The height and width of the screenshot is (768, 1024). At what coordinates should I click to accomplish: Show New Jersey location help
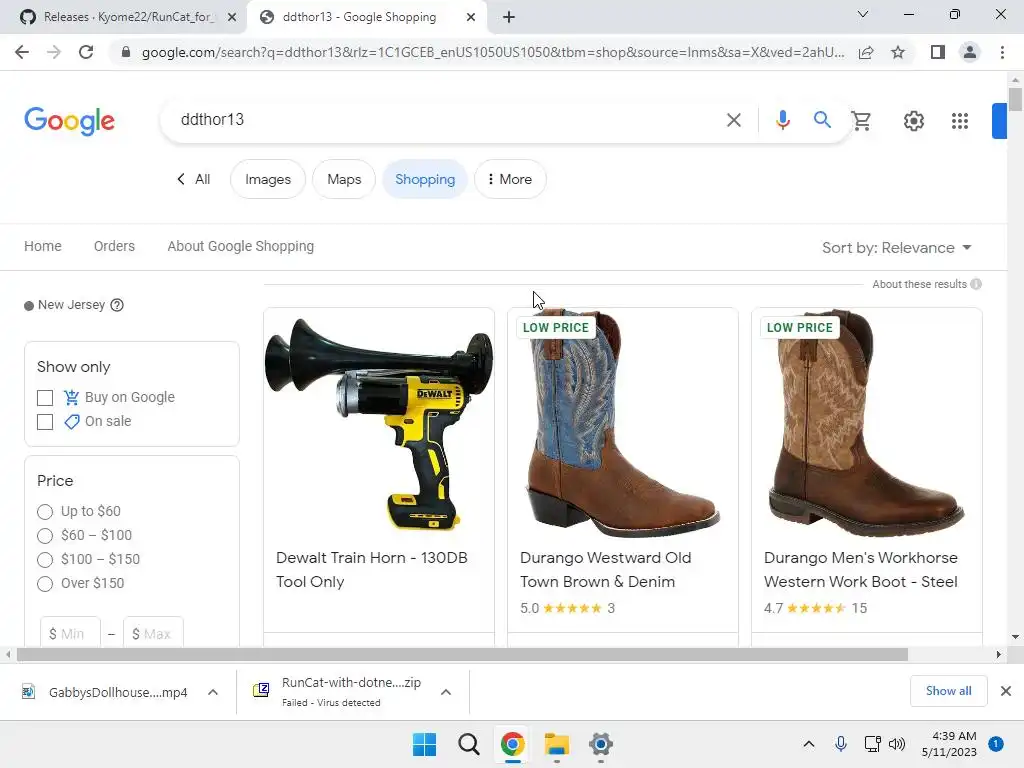pyautogui.click(x=117, y=305)
